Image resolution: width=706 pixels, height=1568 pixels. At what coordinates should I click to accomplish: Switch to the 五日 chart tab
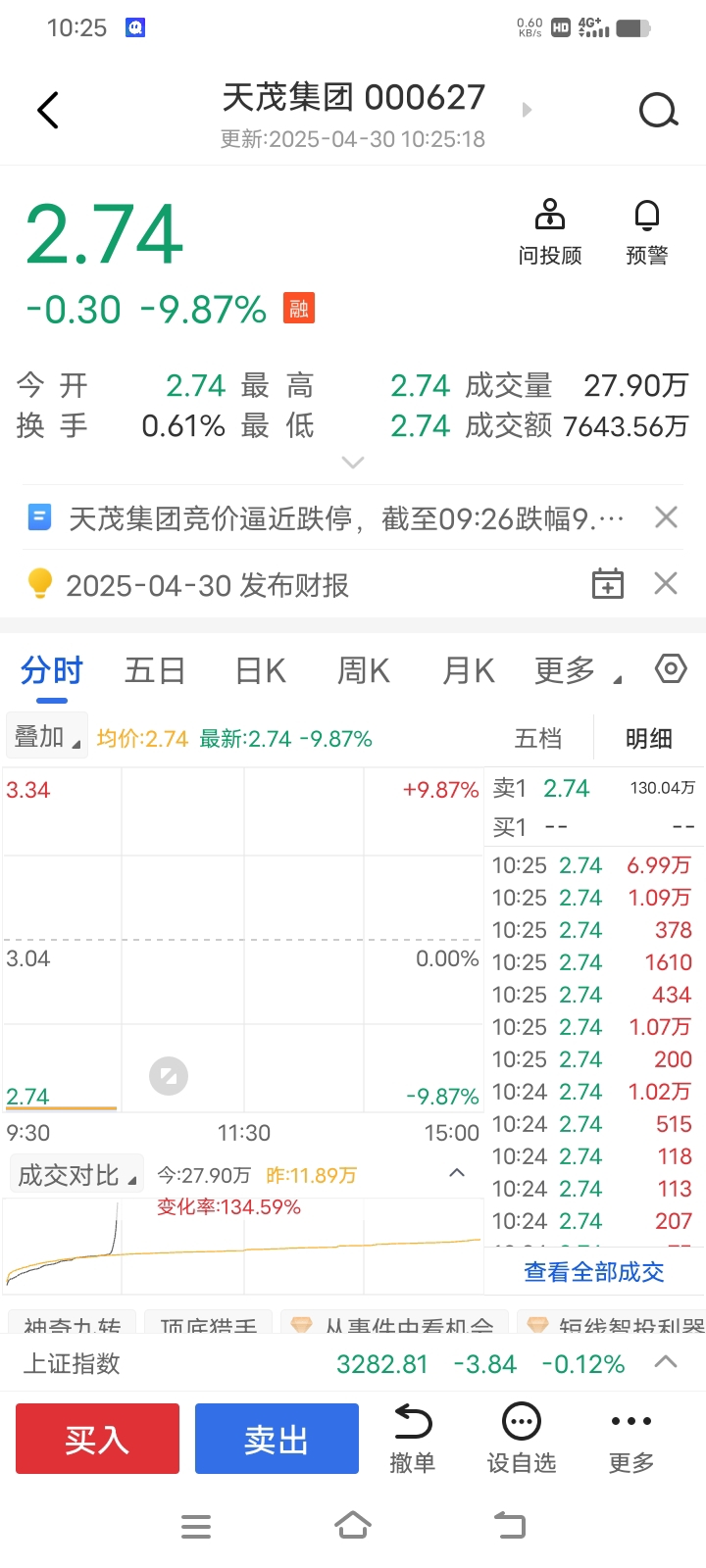pyautogui.click(x=155, y=671)
